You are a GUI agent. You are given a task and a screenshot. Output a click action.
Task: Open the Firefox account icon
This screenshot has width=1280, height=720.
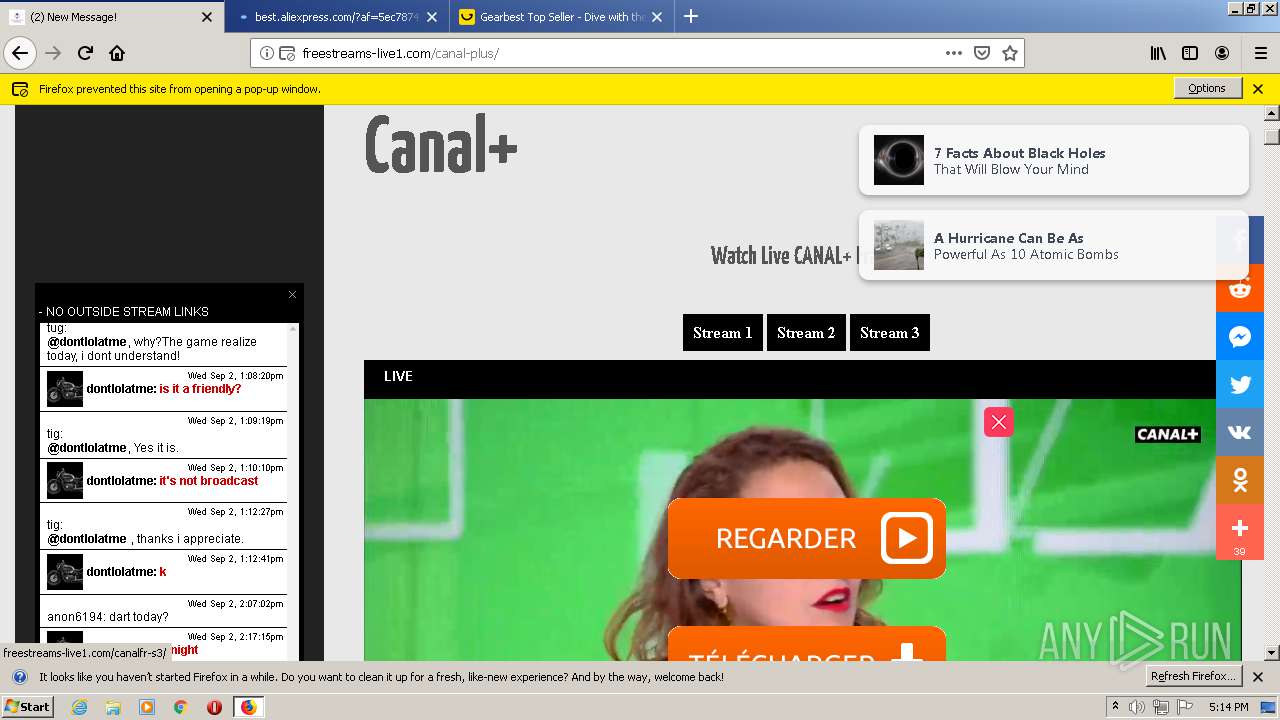pos(1222,53)
